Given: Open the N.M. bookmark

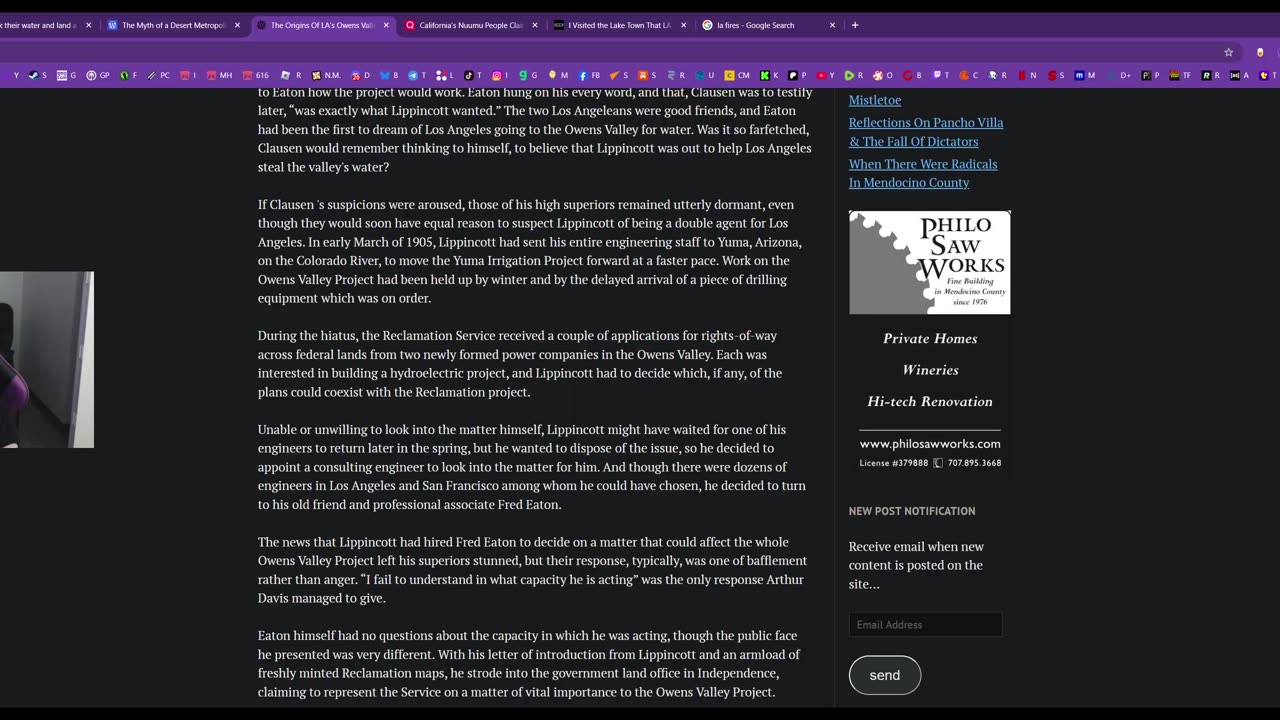Looking at the screenshot, I should pos(326,75).
